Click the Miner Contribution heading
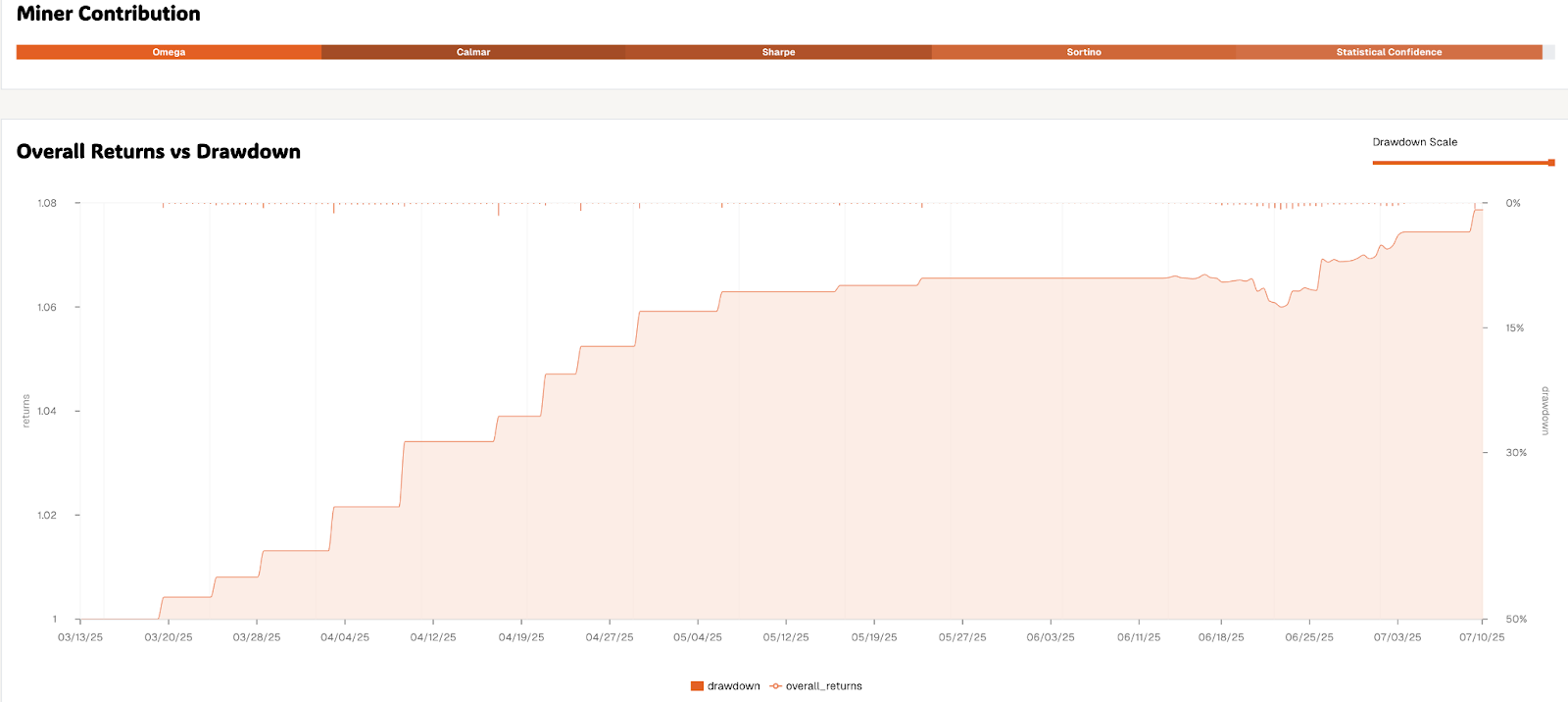Viewport: 1568px width, 702px height. click(x=109, y=14)
